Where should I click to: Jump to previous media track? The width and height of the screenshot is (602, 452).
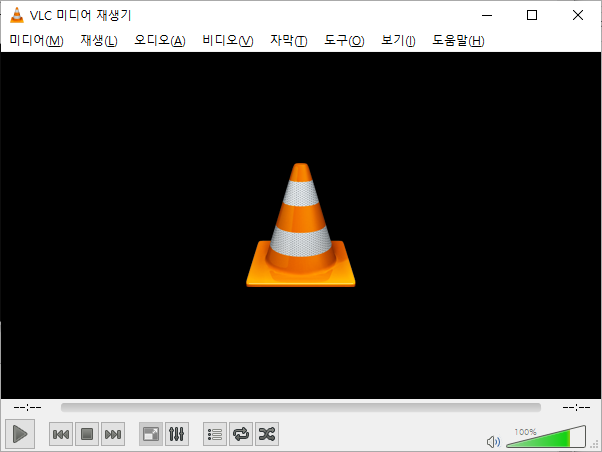pyautogui.click(x=61, y=434)
